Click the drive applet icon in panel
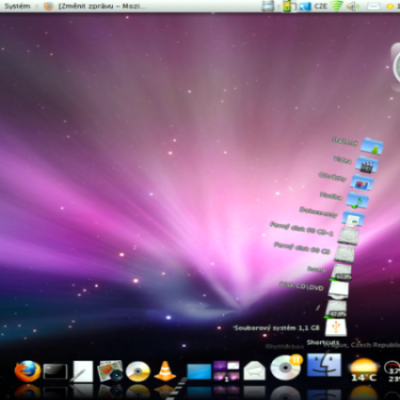400x400 pixels. tap(268, 6)
